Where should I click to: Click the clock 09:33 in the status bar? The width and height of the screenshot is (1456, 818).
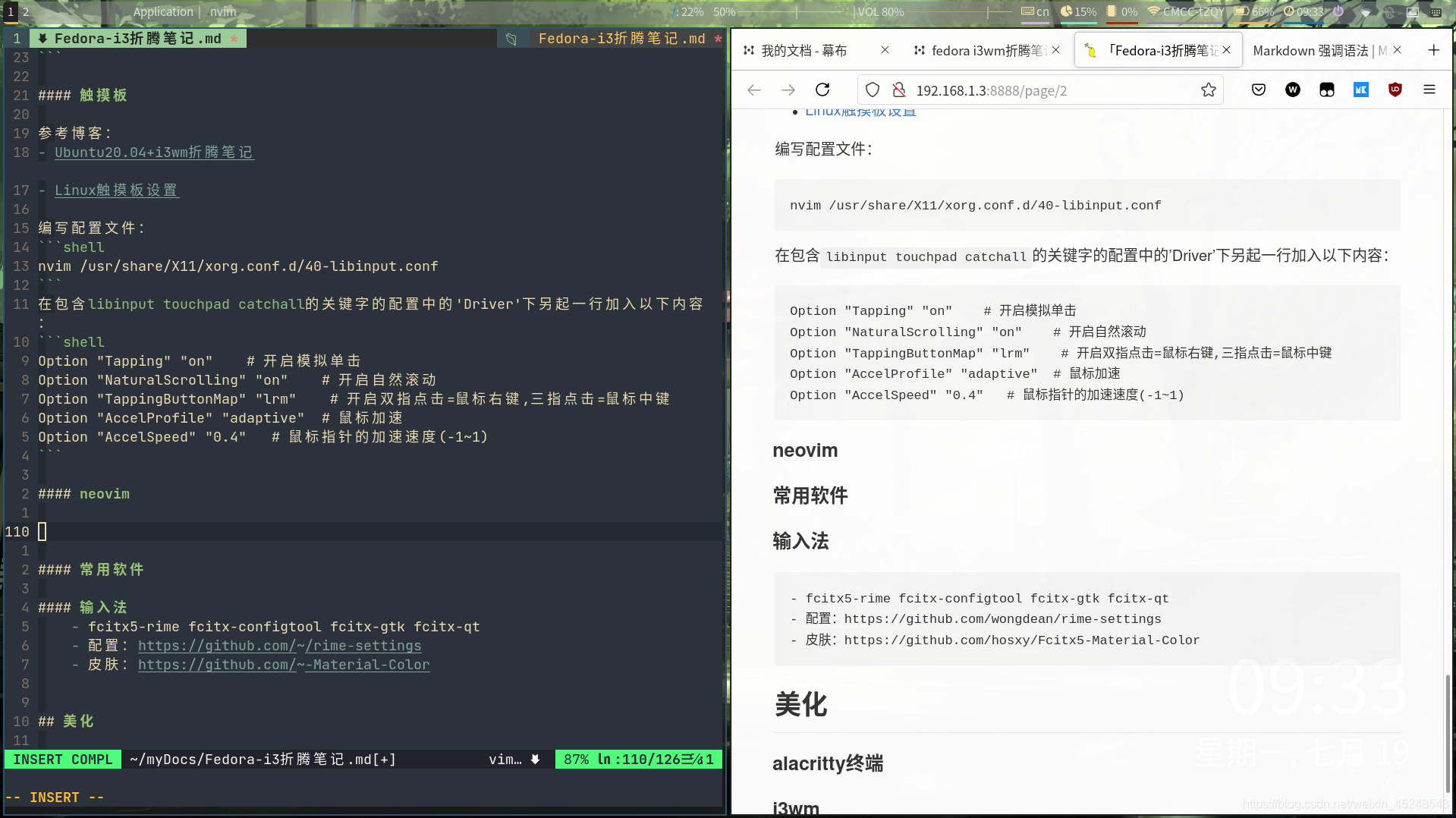[x=1303, y=11]
